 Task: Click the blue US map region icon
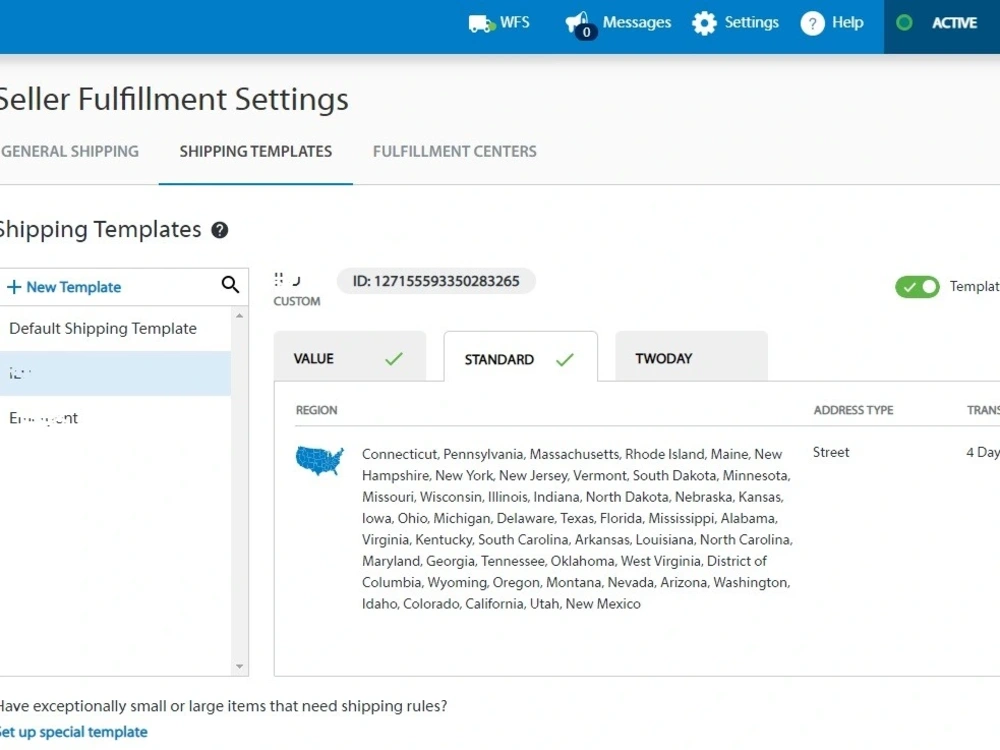[320, 460]
